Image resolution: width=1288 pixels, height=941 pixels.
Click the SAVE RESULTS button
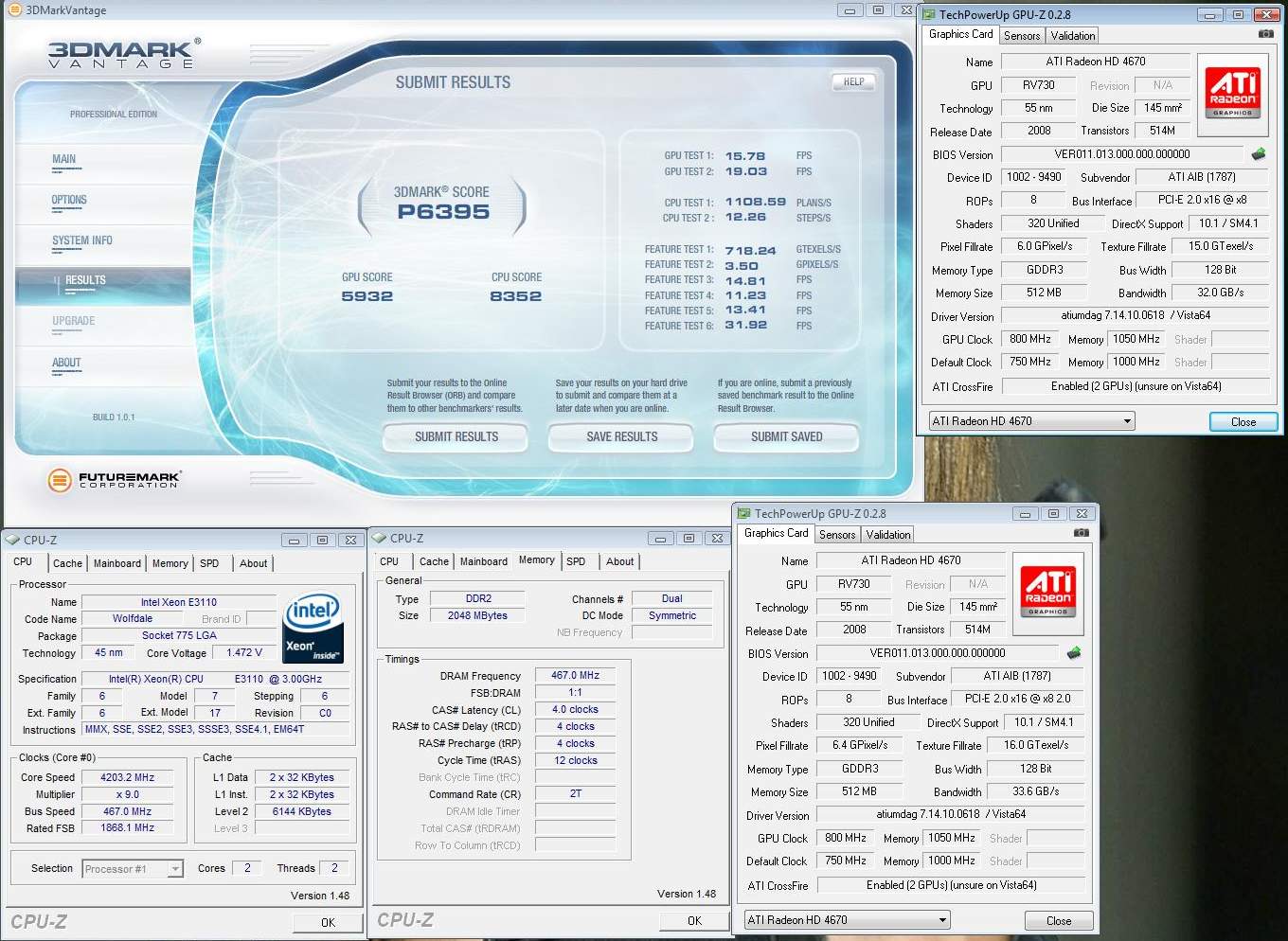click(x=621, y=437)
